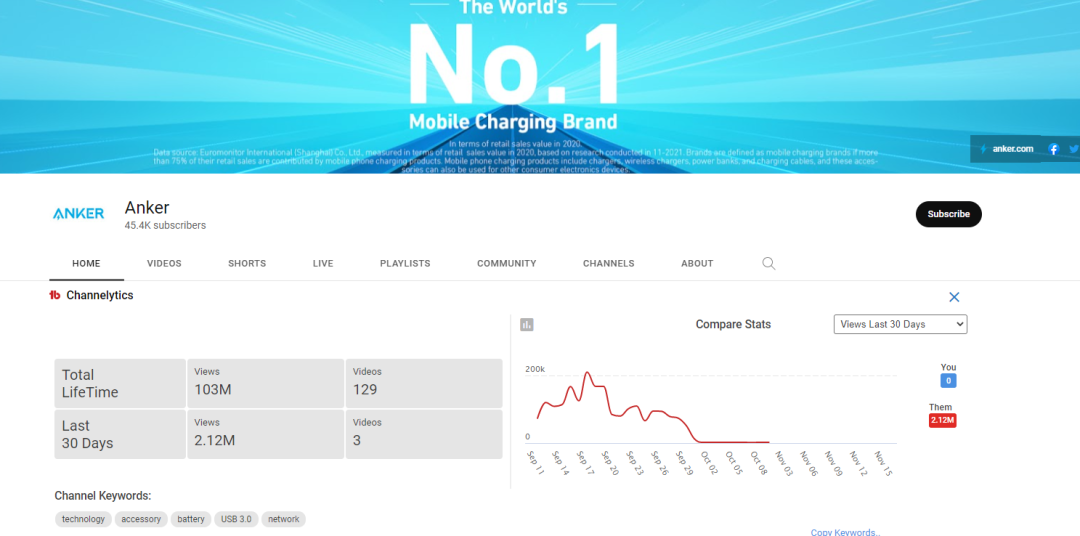Click the Sep 17 peak on the chart line

[x=587, y=373]
